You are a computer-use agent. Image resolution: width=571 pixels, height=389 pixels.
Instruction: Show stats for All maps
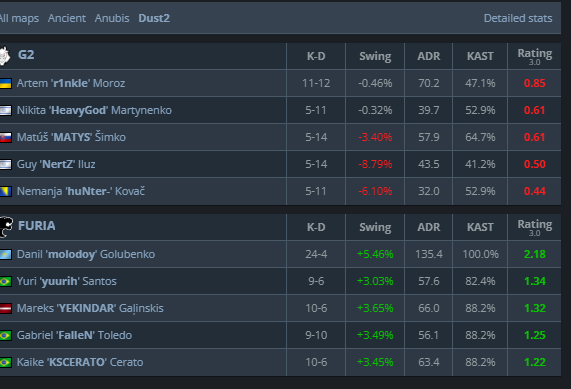[19, 18]
